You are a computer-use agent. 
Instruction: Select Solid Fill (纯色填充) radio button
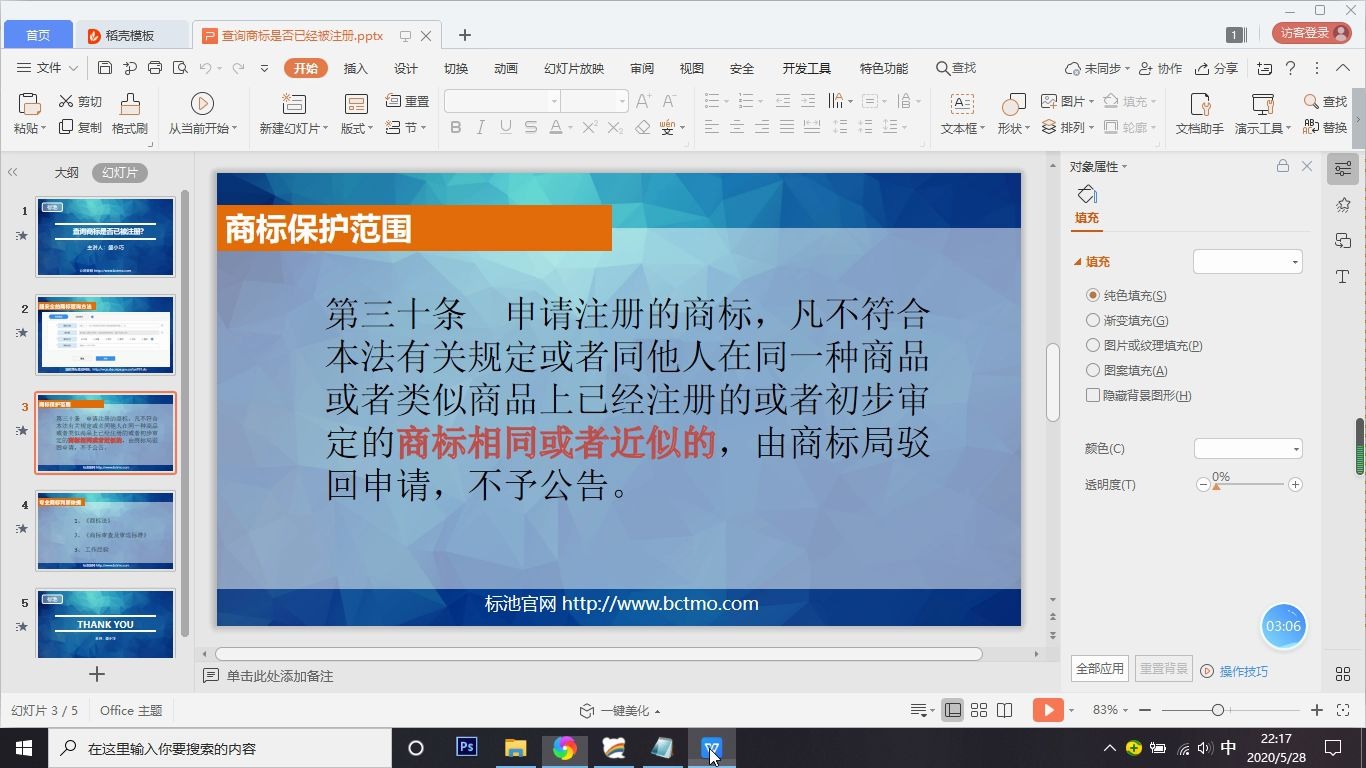tap(1093, 295)
